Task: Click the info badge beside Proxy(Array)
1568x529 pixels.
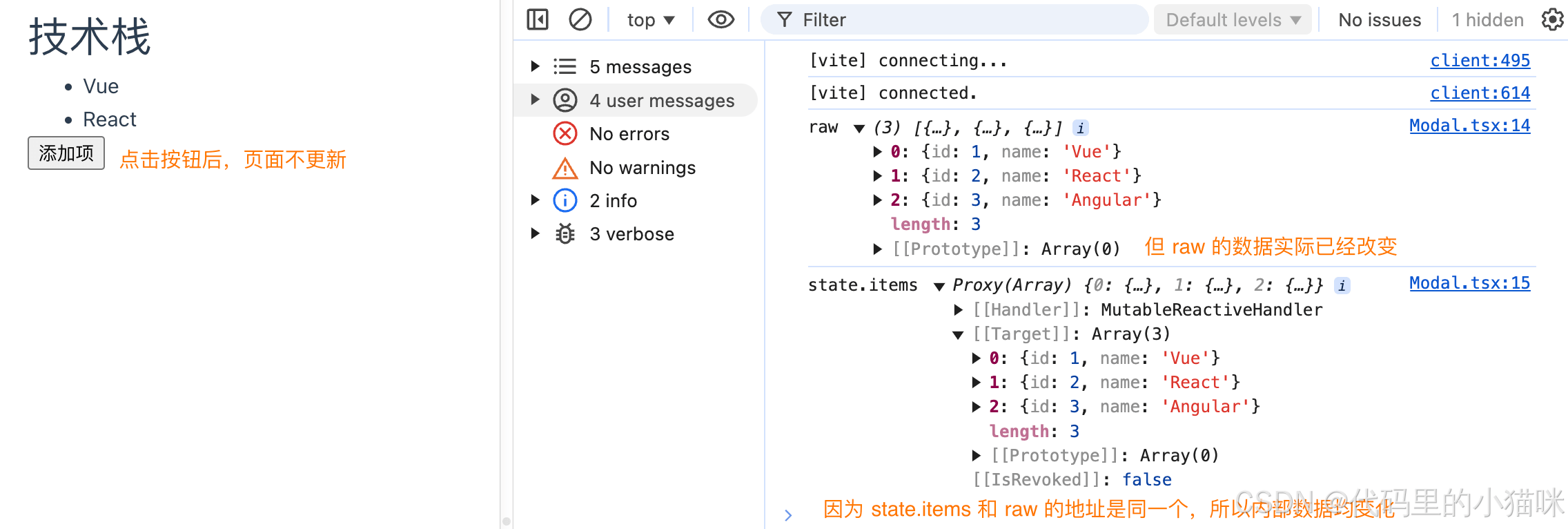Action: tap(1342, 286)
